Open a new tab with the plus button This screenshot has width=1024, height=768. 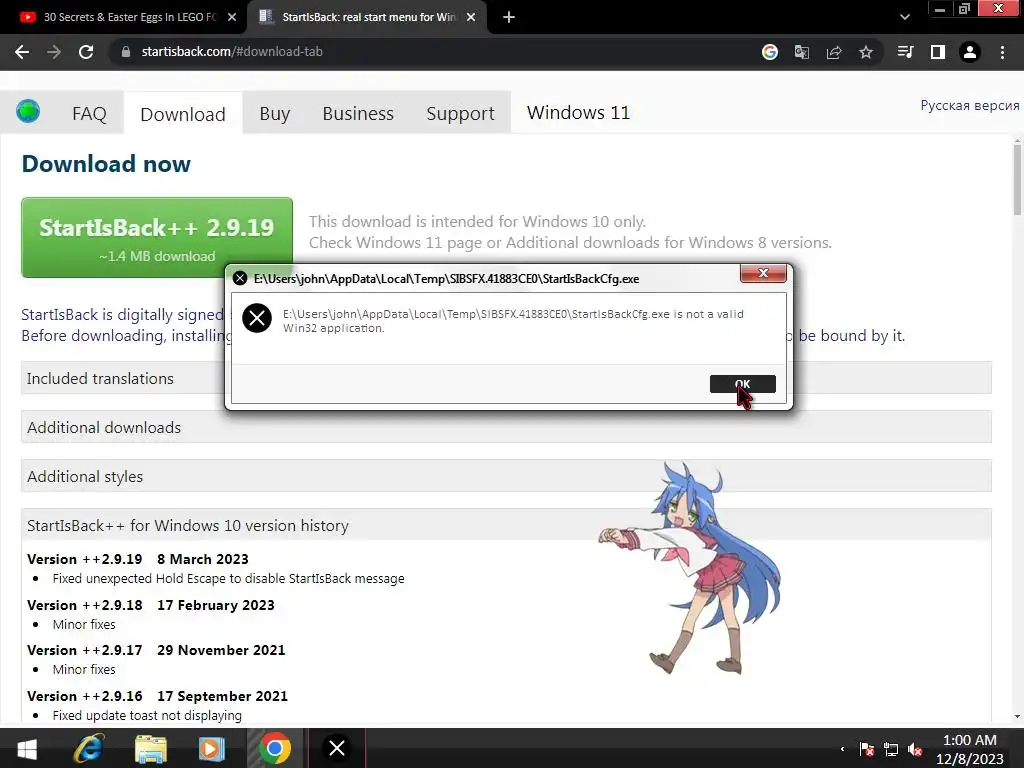coord(509,18)
